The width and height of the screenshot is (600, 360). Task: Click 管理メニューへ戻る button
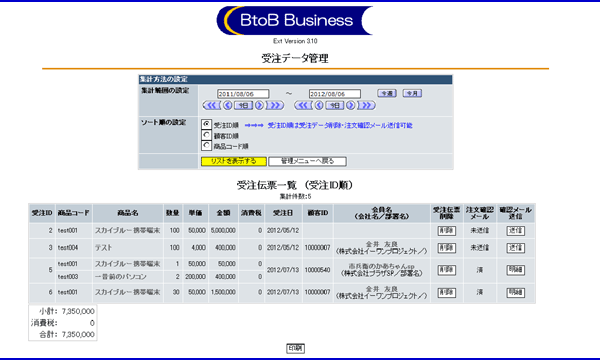[308, 161]
